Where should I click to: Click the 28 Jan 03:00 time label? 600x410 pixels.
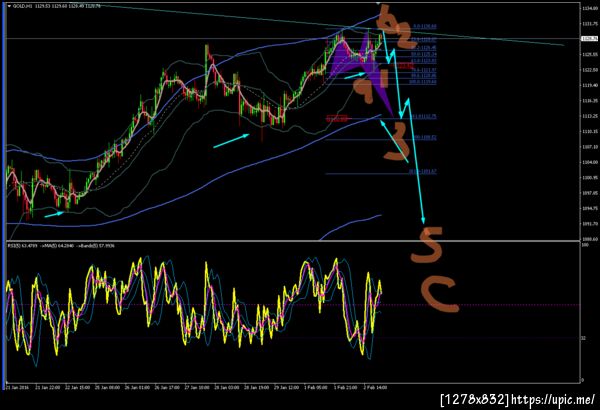pyautogui.click(x=227, y=387)
